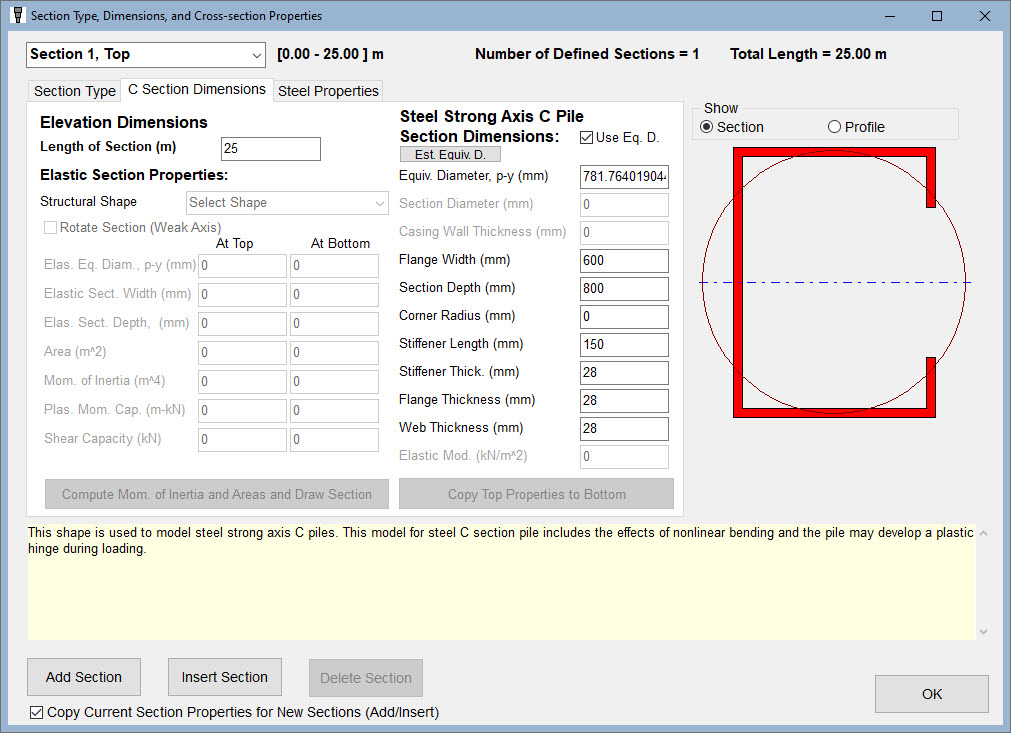Click the Elastic Mod. input field
Image resolution: width=1011 pixels, height=733 pixels.
pyautogui.click(x=624, y=456)
